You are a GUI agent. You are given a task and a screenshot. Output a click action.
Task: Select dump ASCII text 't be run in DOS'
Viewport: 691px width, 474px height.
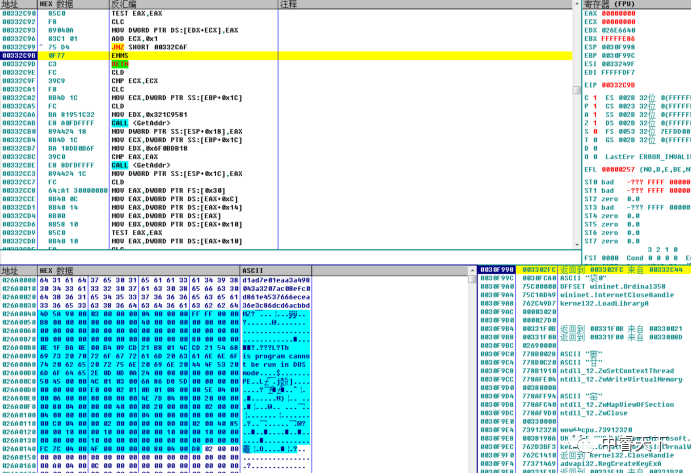click(274, 365)
